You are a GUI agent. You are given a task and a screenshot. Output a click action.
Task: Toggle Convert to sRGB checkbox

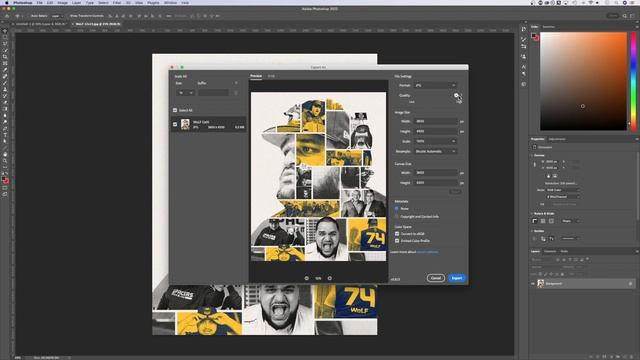tap(397, 234)
